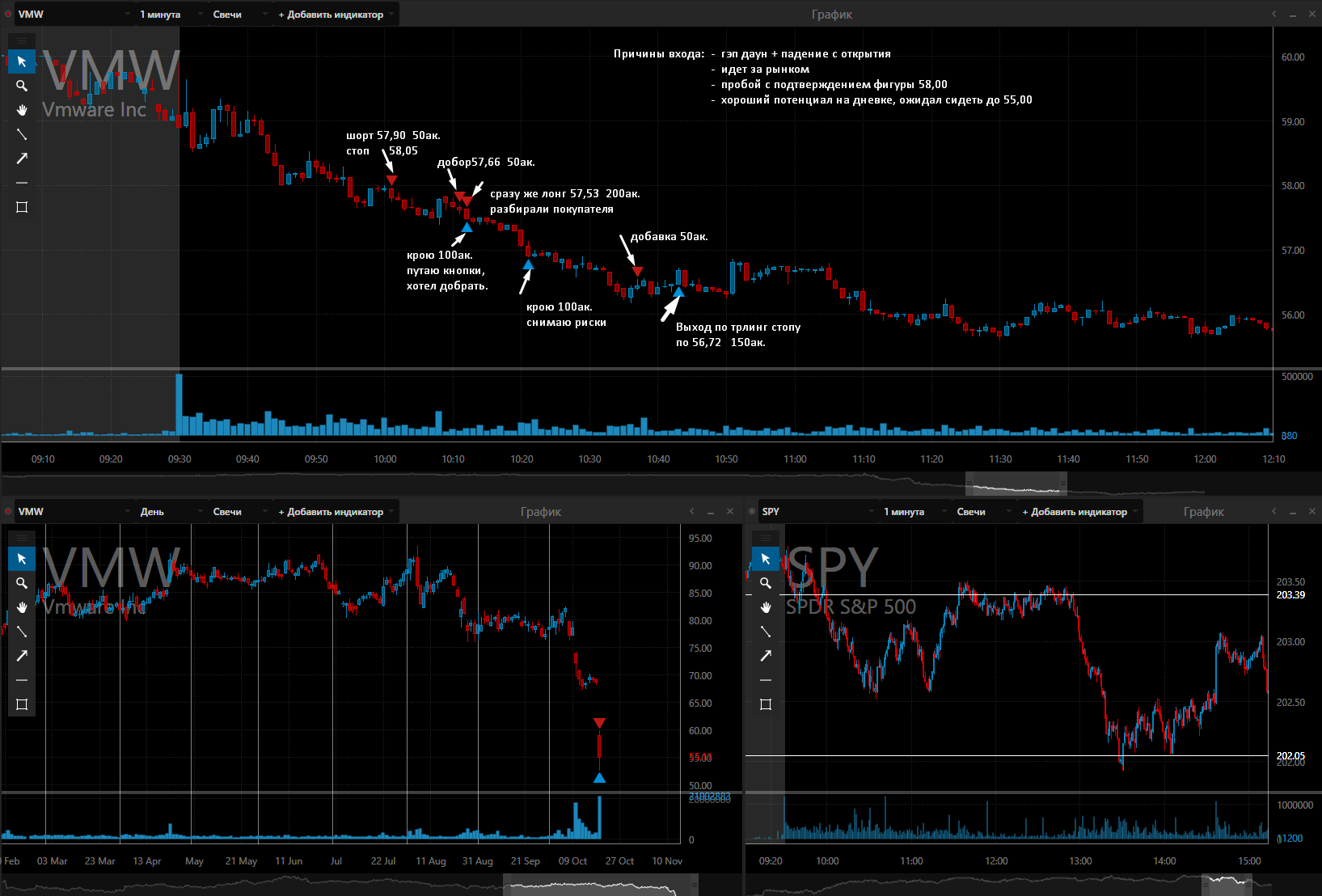Choose the magnifier tool in SPY chart
The image size is (1322, 896).
tap(766, 583)
